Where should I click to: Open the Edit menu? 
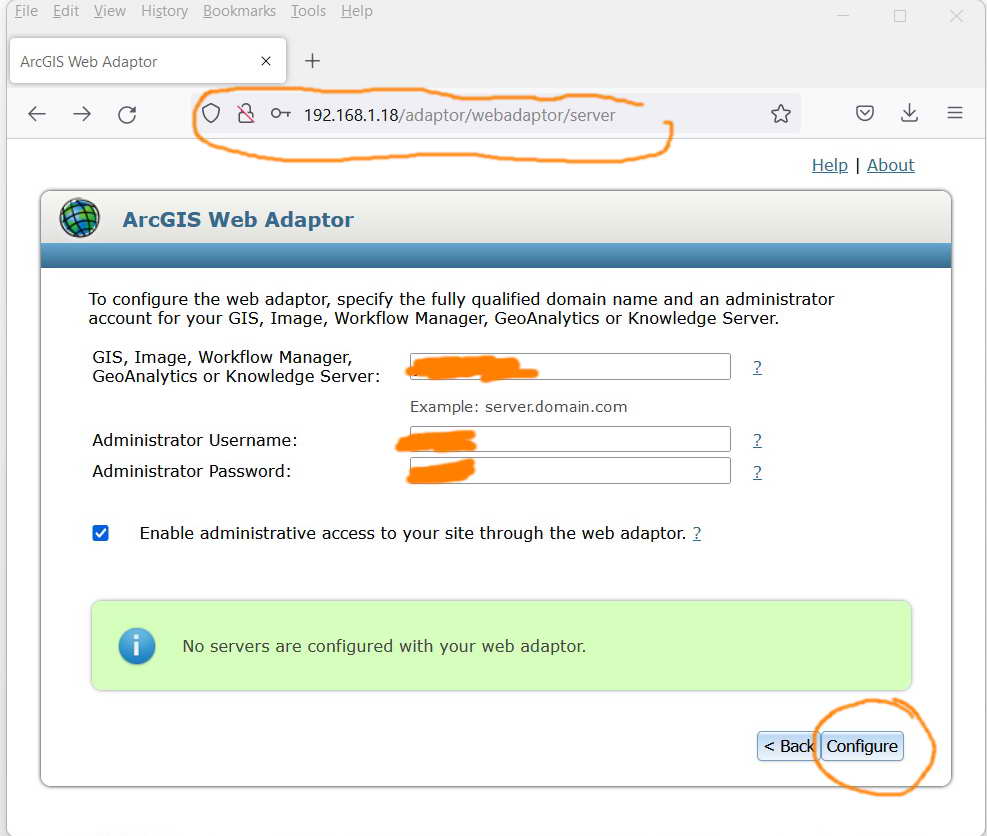tap(65, 11)
